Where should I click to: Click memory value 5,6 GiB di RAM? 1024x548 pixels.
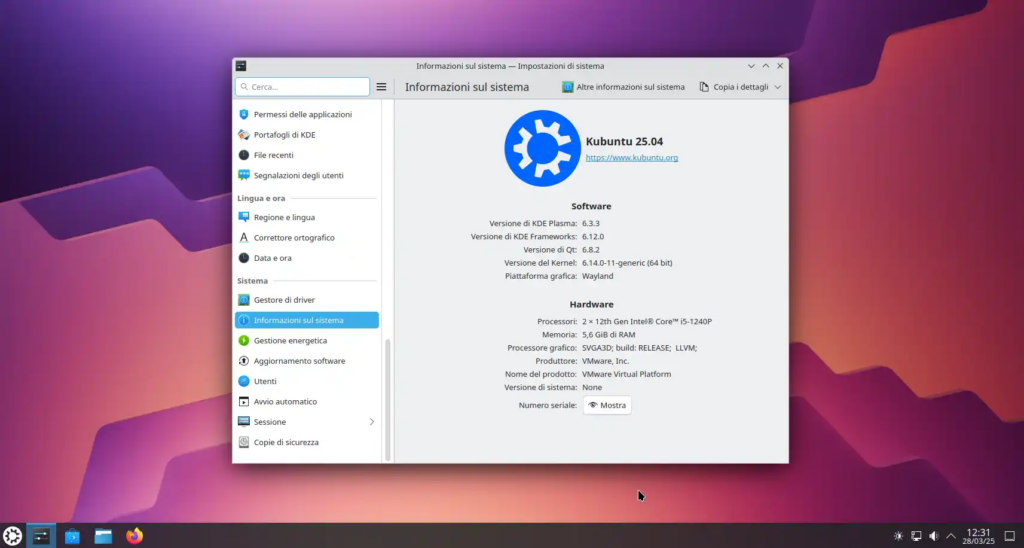(609, 334)
